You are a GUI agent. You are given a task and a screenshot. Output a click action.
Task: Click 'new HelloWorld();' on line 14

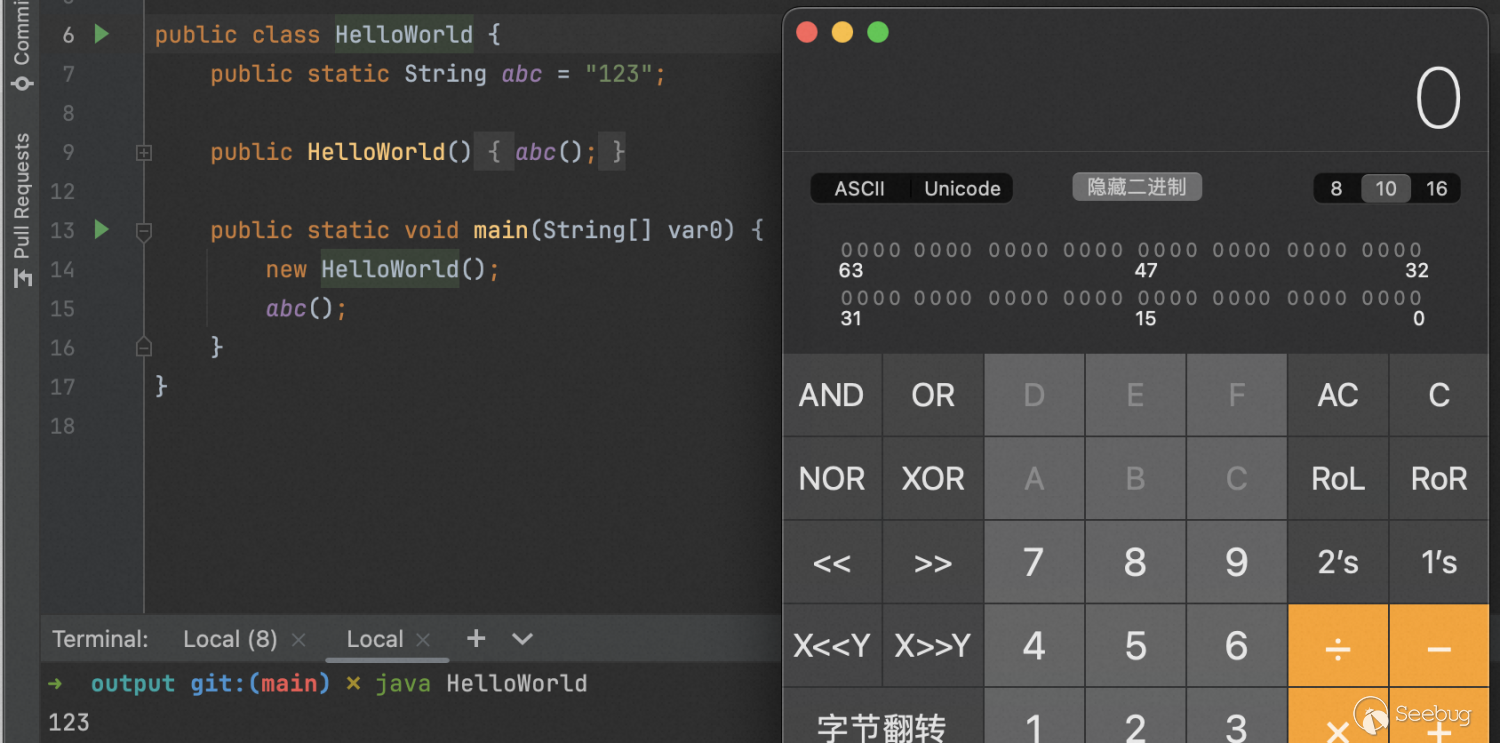(382, 269)
